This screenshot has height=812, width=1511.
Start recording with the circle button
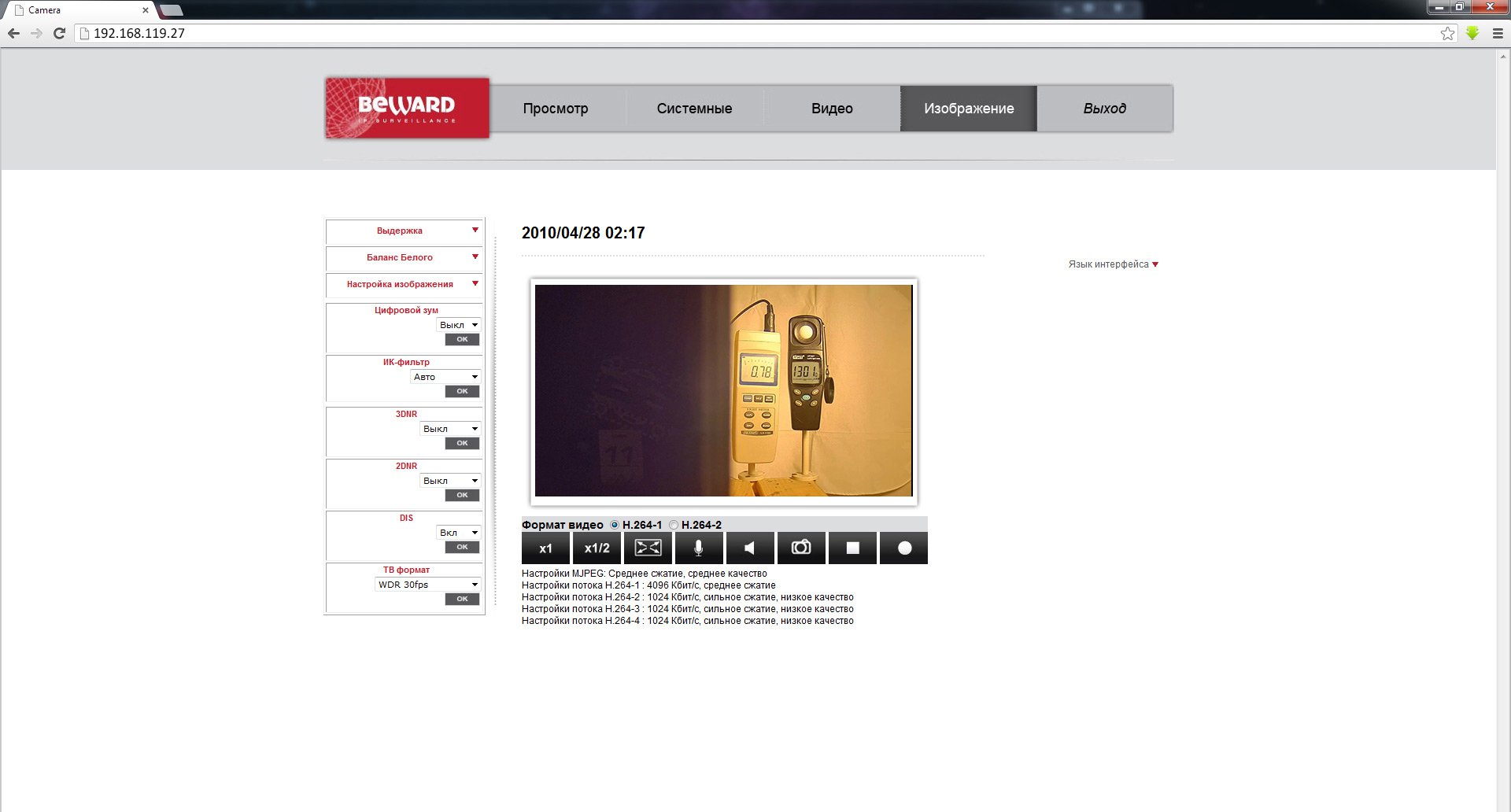(x=904, y=548)
